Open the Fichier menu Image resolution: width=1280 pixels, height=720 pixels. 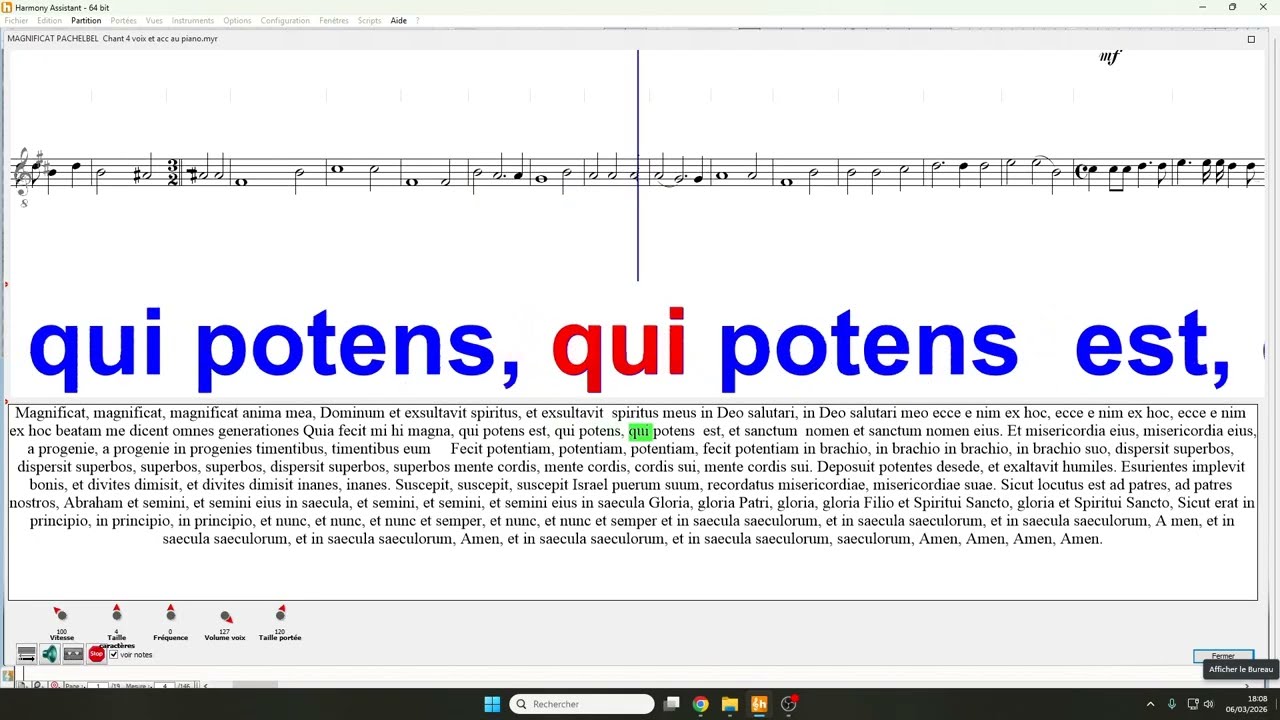(x=16, y=20)
